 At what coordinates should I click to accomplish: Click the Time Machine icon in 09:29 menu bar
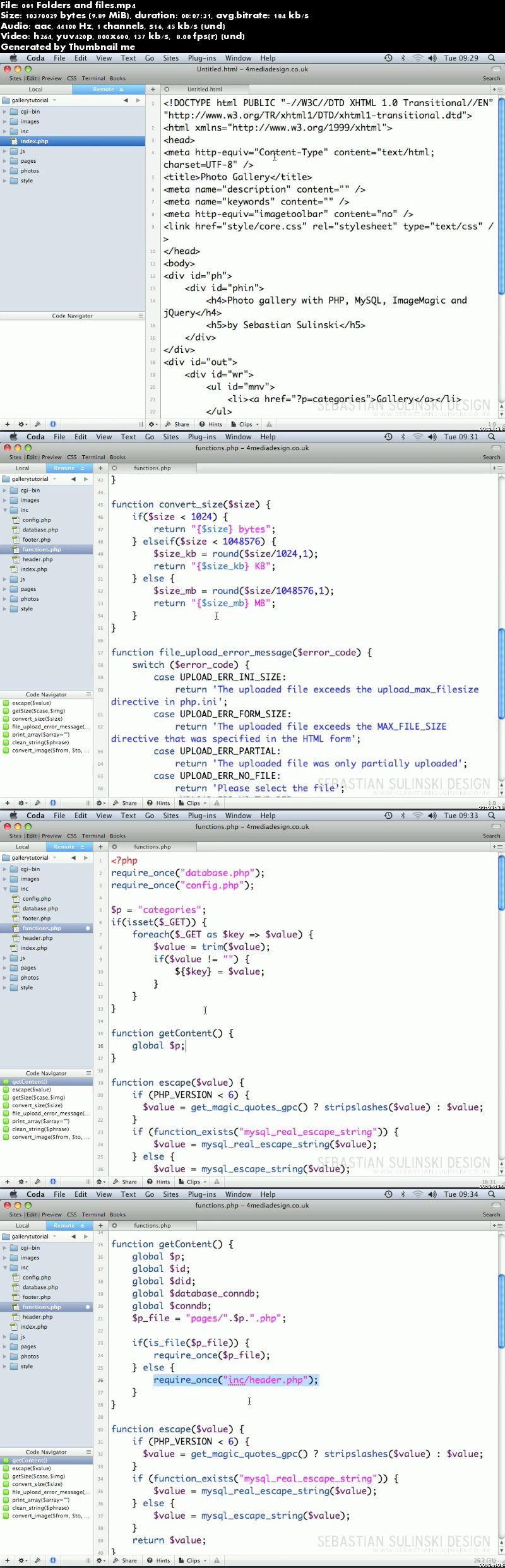[x=388, y=58]
